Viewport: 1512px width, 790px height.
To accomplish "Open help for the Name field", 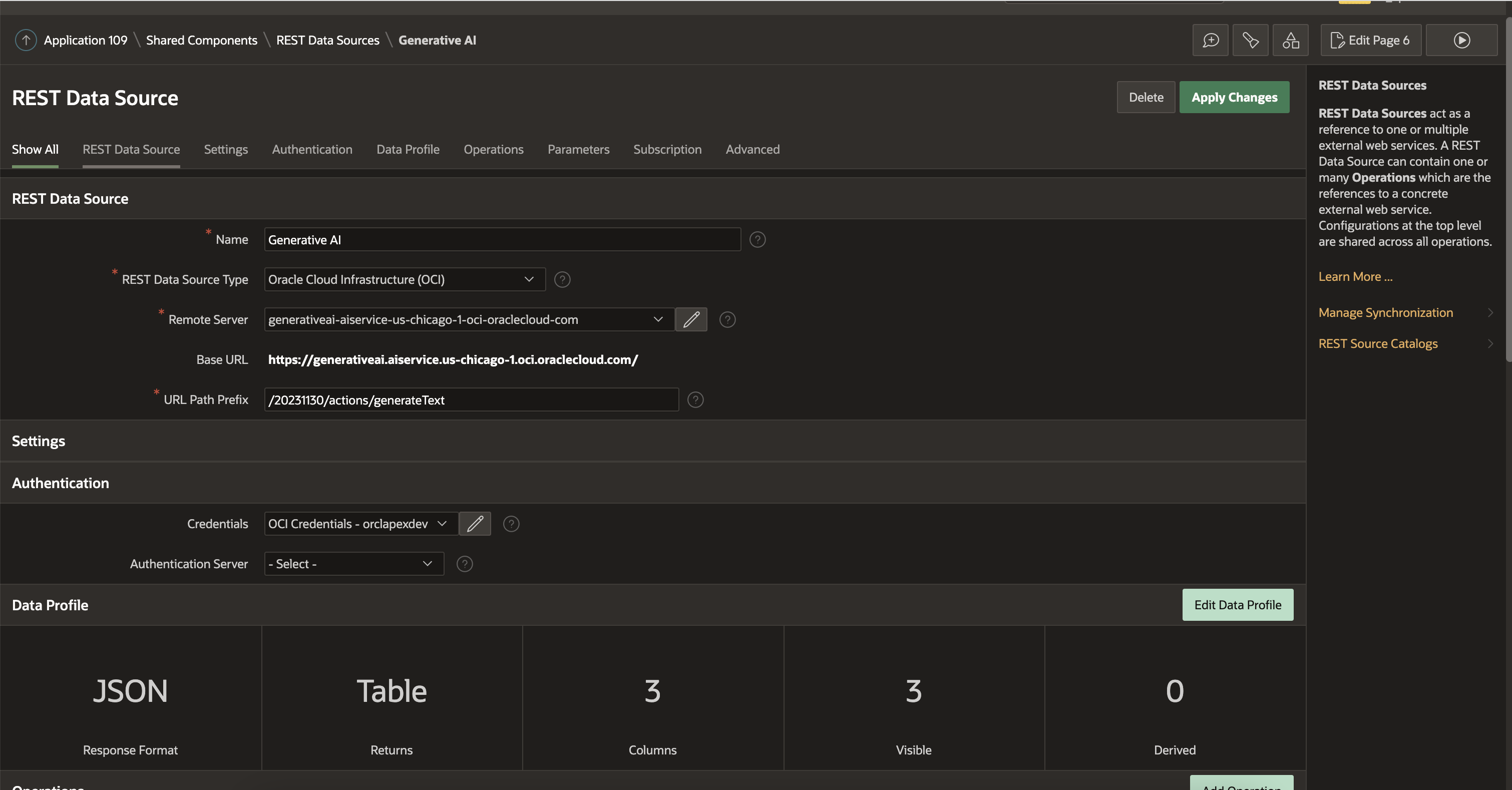I will pos(757,239).
